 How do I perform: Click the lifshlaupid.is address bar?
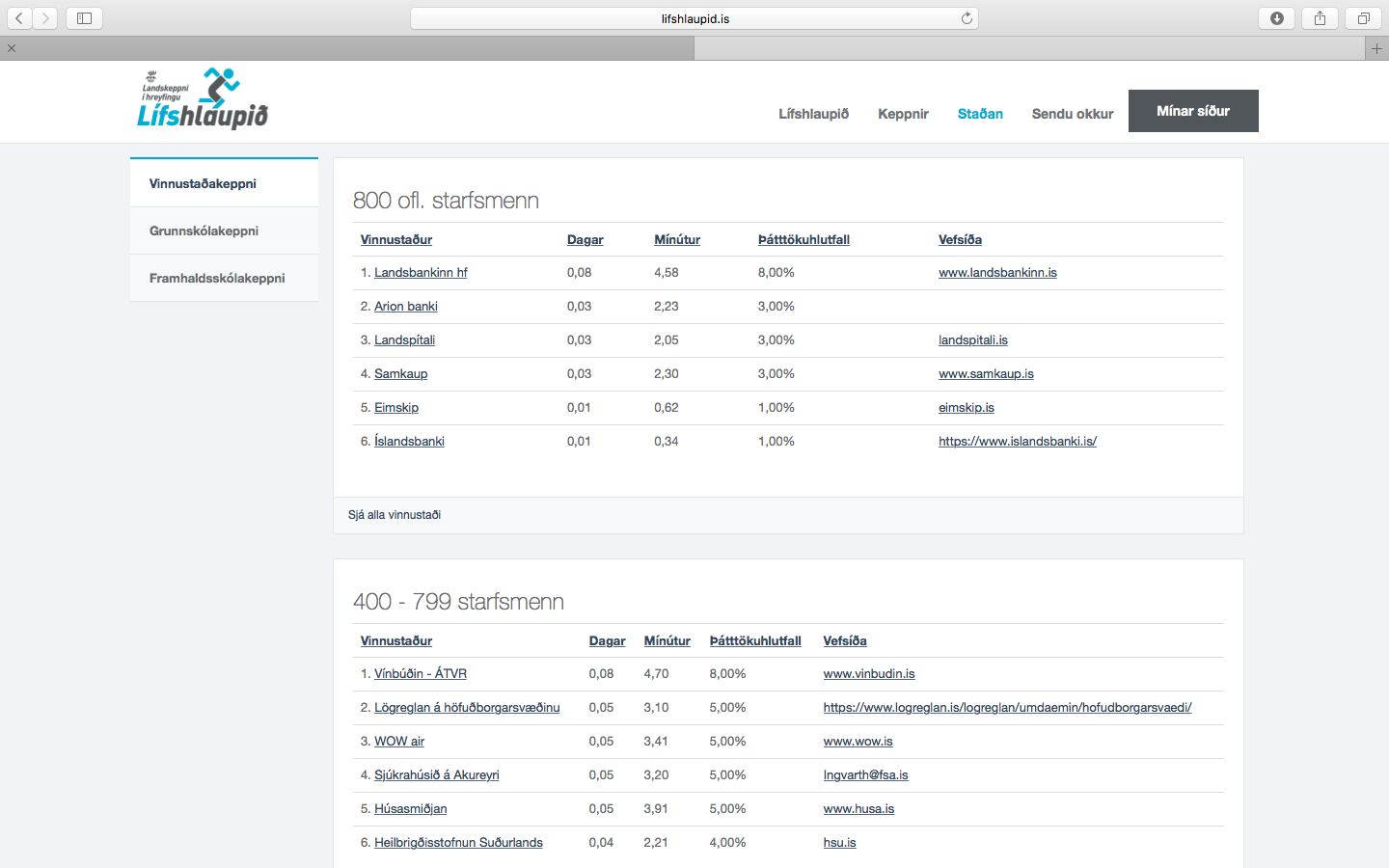(694, 18)
